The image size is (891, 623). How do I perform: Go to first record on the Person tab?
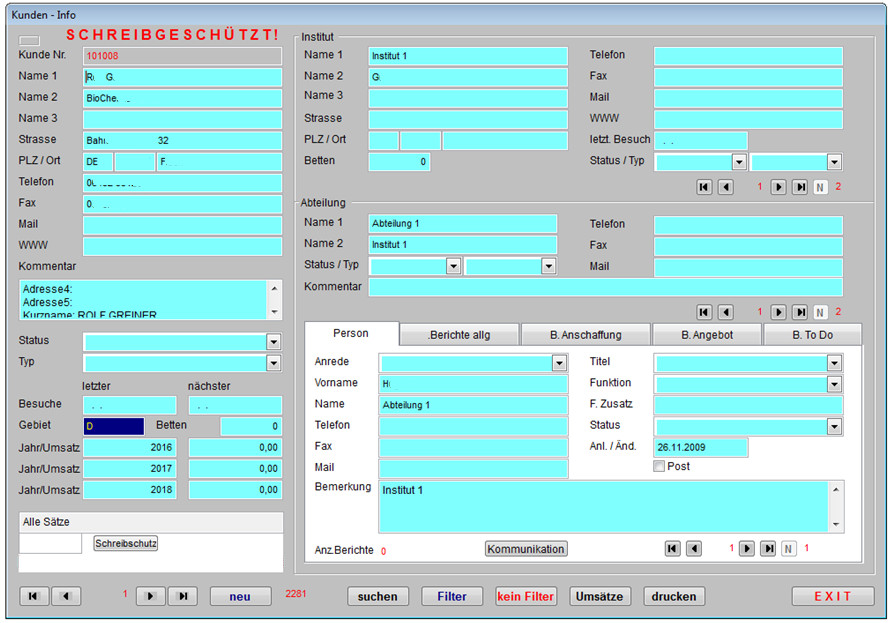point(672,549)
